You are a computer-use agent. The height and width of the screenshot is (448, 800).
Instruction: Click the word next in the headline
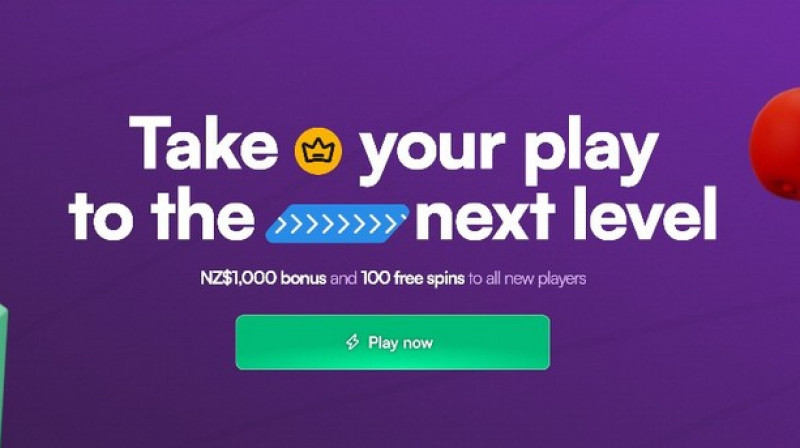pos(485,217)
